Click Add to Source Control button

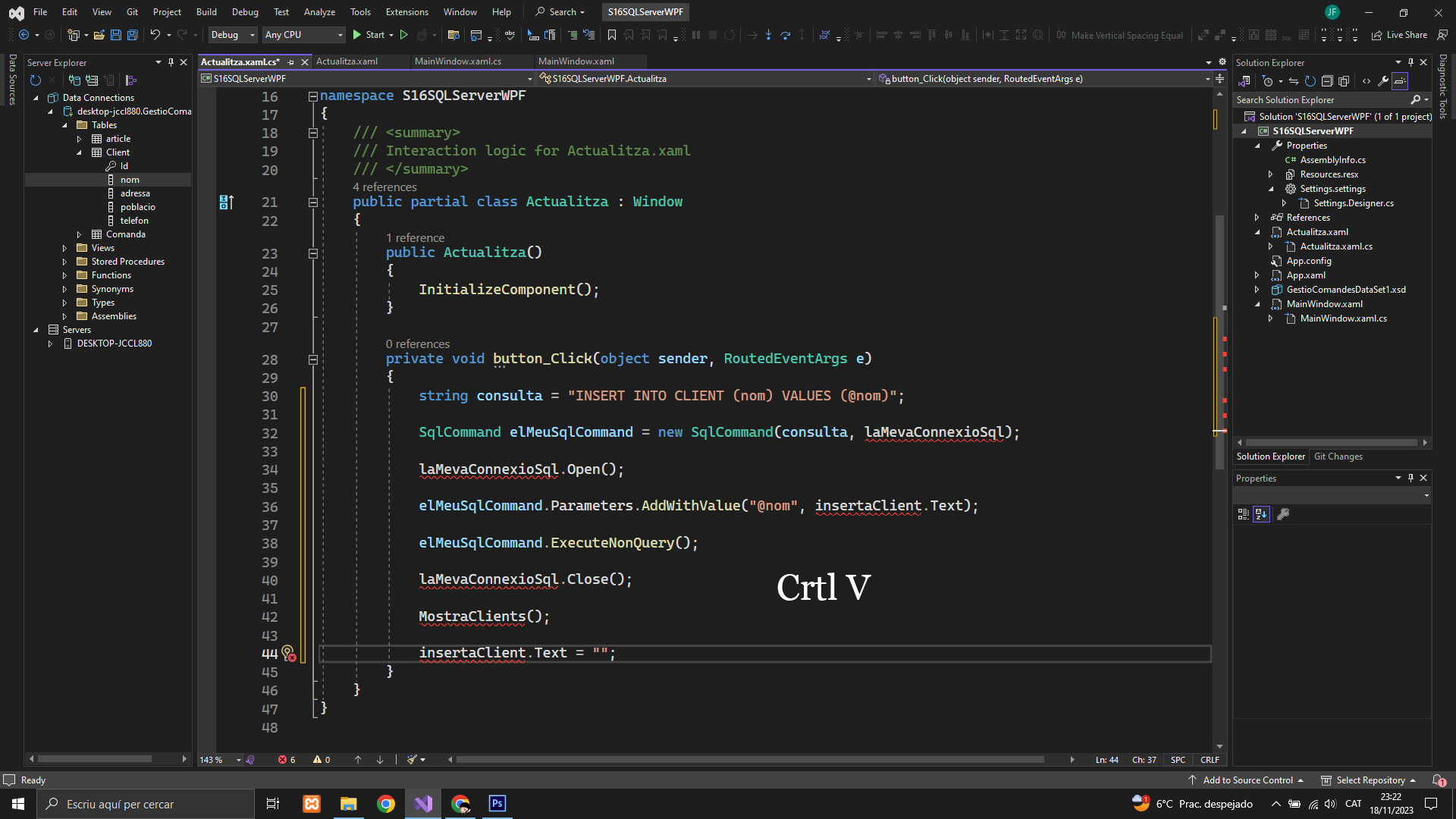coord(1247,780)
